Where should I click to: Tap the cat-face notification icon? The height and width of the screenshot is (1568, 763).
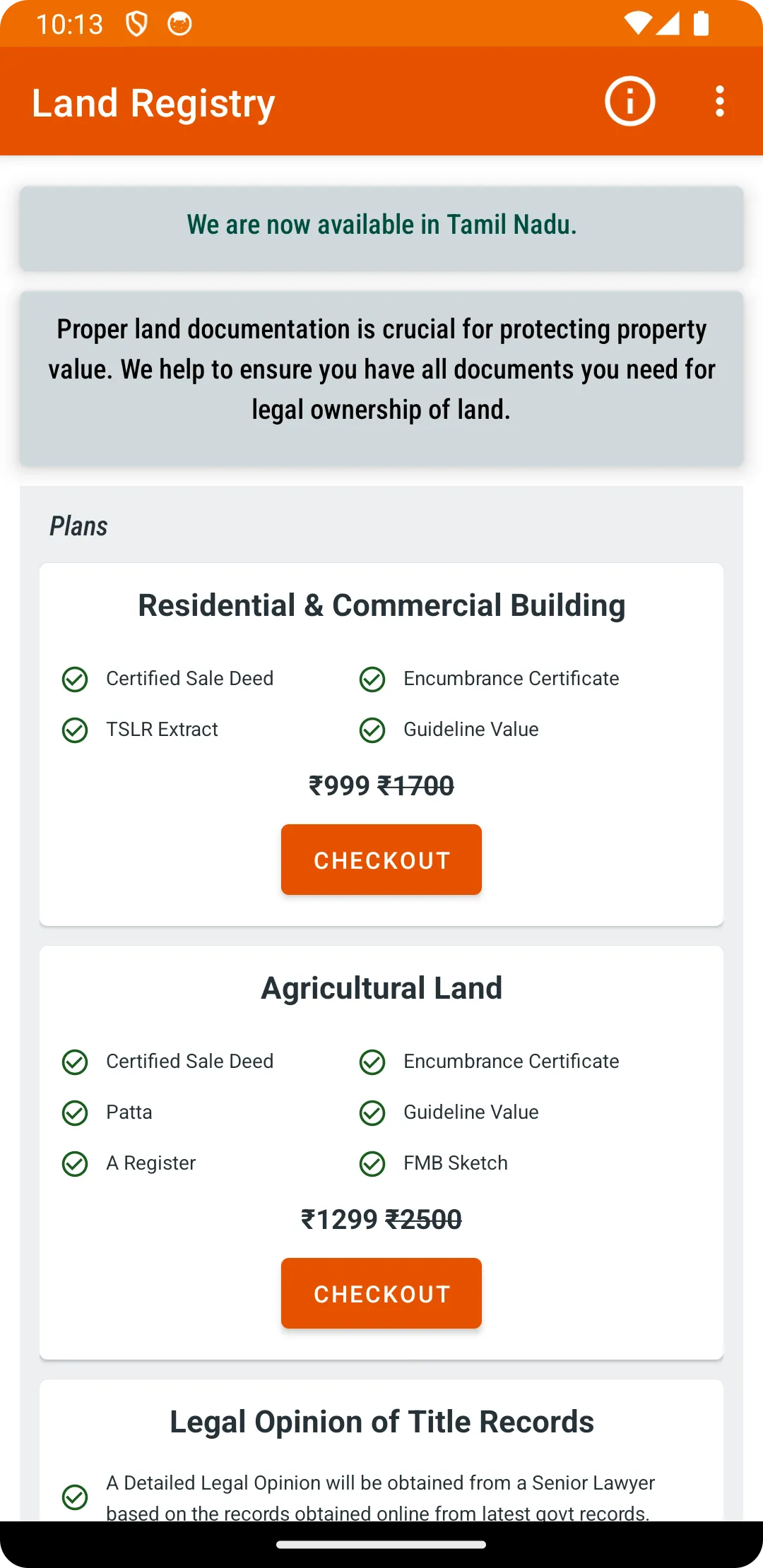coord(179,24)
